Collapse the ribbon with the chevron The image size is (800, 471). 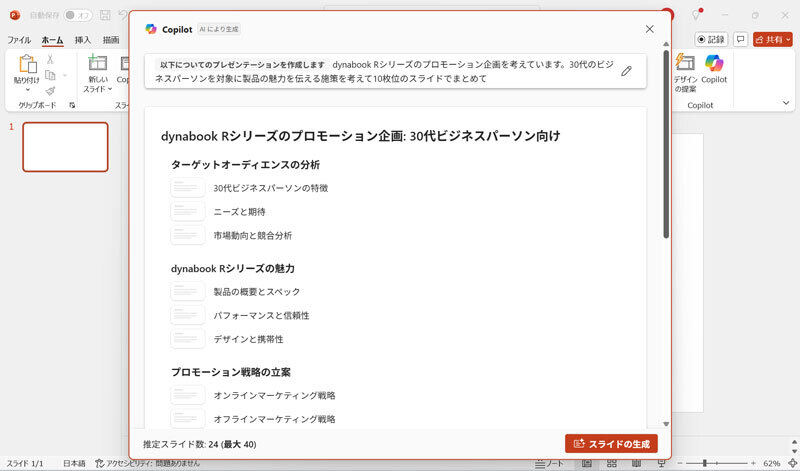tap(786, 103)
